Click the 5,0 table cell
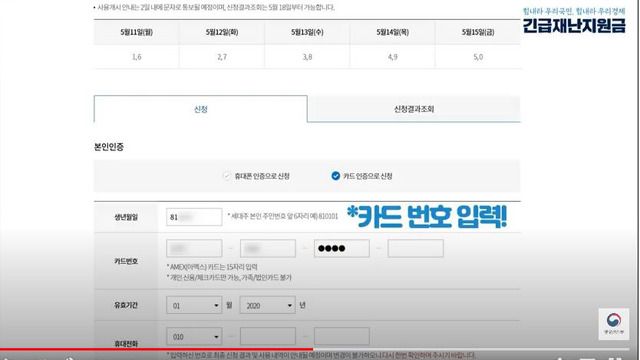The image size is (640, 360). coord(478,57)
